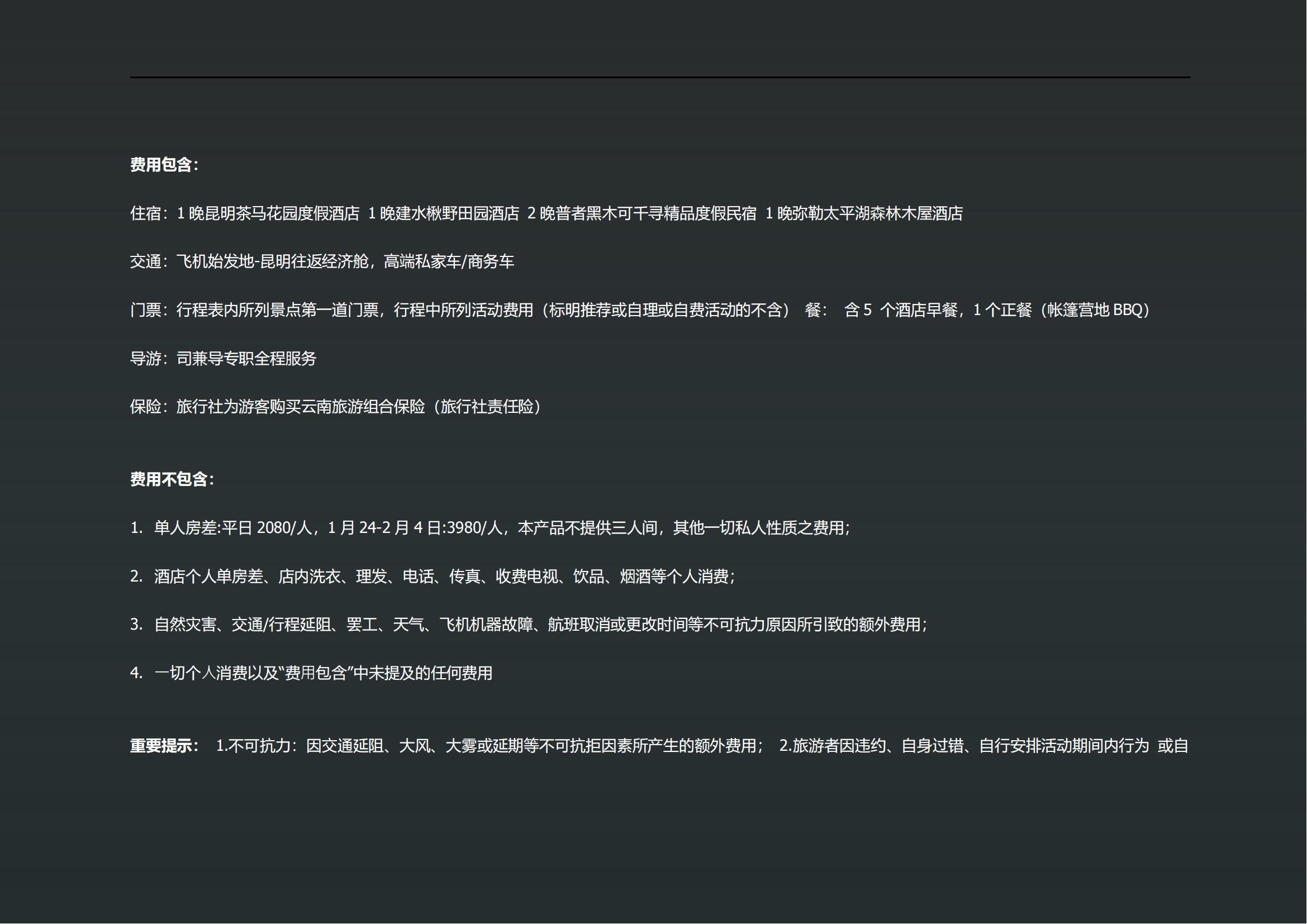
Task: Click the text 含 5 个酒店早餐
Action: point(901,310)
